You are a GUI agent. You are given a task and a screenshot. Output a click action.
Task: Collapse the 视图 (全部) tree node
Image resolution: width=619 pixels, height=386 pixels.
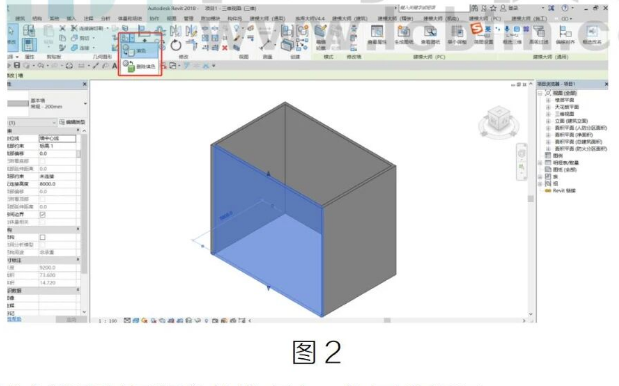click(540, 93)
